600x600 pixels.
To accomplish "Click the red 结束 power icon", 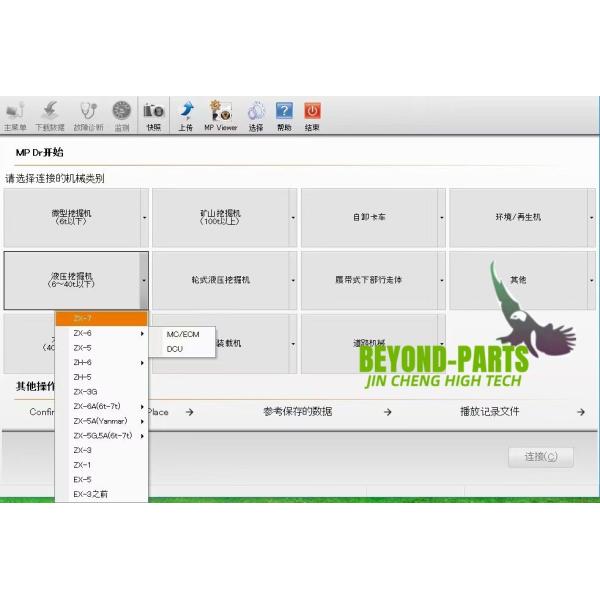I will coord(312,116).
